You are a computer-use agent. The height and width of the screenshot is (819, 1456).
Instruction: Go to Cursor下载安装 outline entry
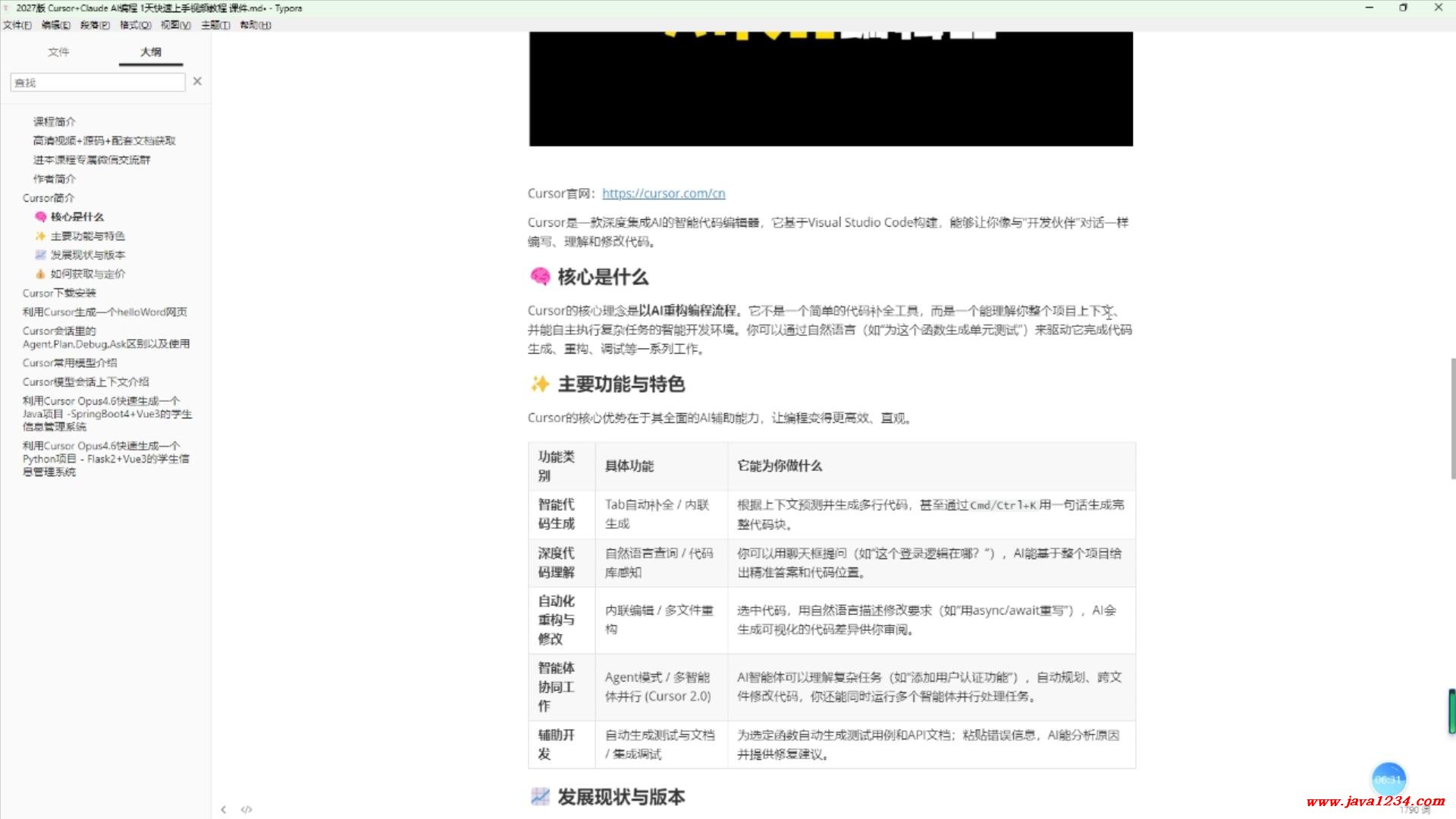tap(59, 293)
